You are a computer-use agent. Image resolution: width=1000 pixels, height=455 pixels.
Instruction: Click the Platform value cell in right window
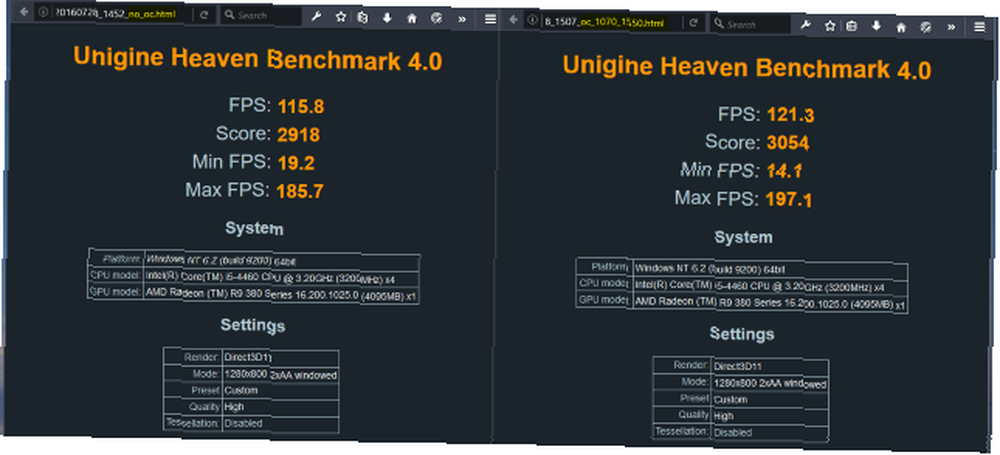pyautogui.click(x=770, y=269)
